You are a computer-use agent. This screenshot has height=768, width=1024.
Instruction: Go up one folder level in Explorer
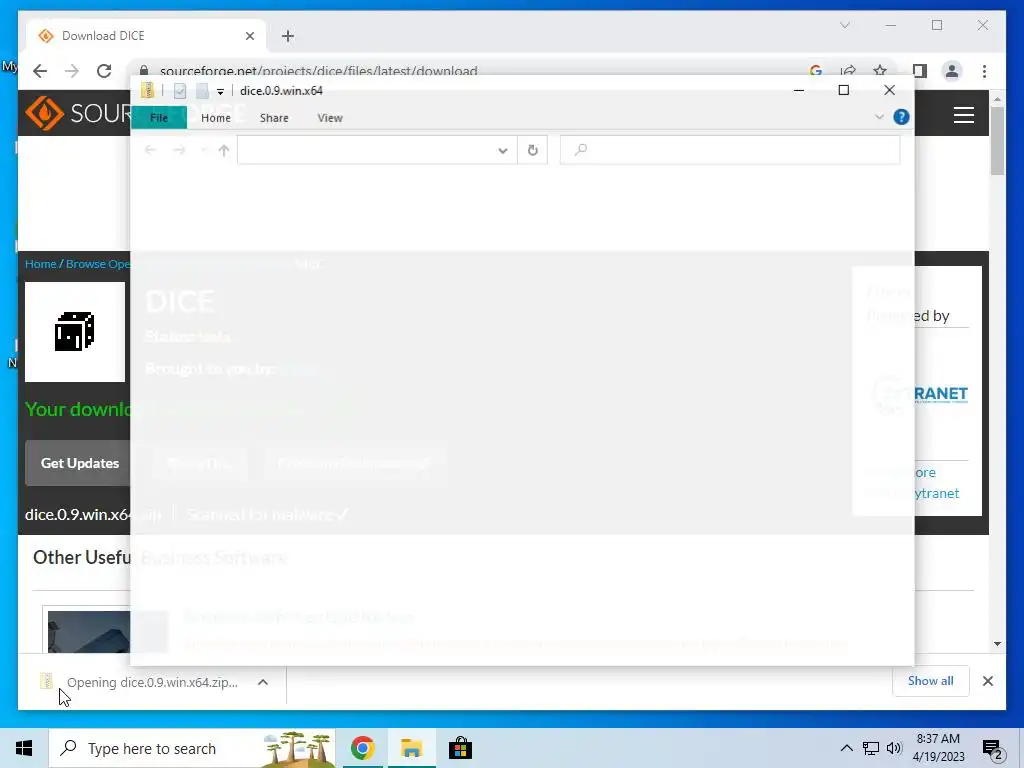click(x=224, y=150)
